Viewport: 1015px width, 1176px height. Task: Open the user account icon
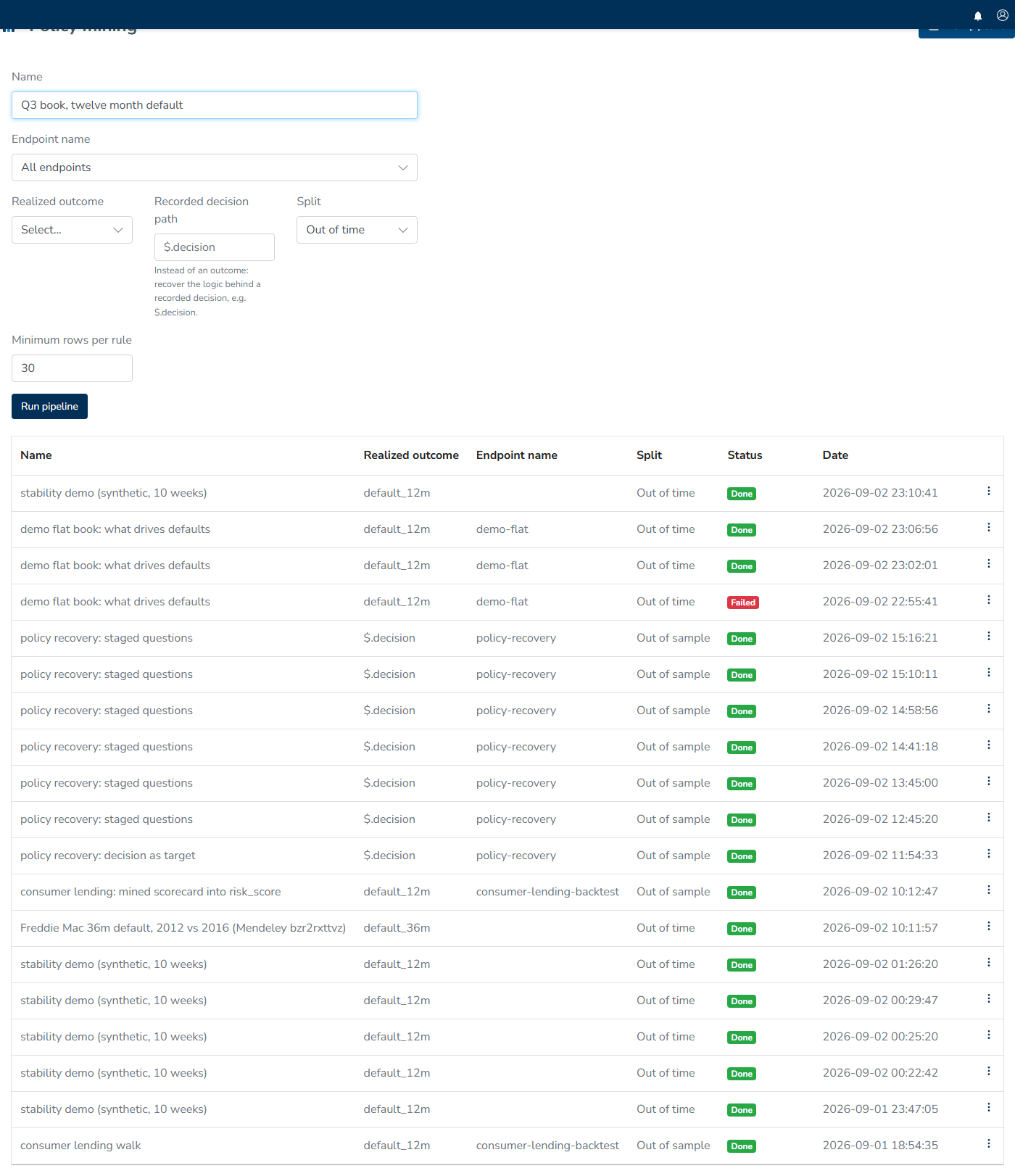(x=1003, y=15)
